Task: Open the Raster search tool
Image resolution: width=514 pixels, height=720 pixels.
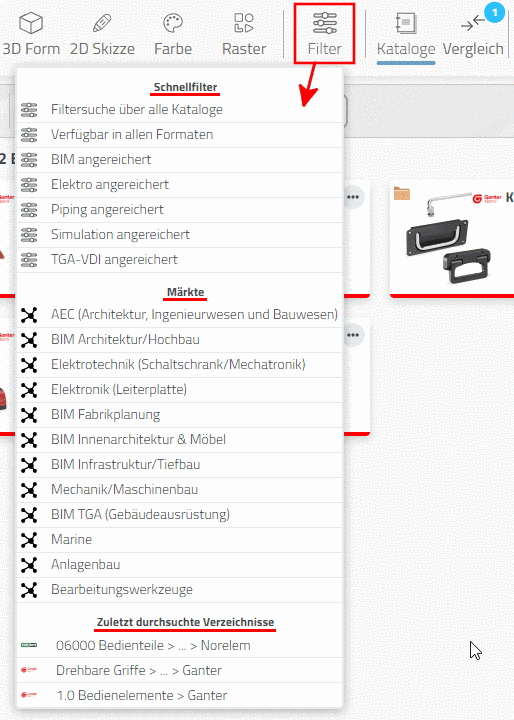Action: click(x=244, y=34)
